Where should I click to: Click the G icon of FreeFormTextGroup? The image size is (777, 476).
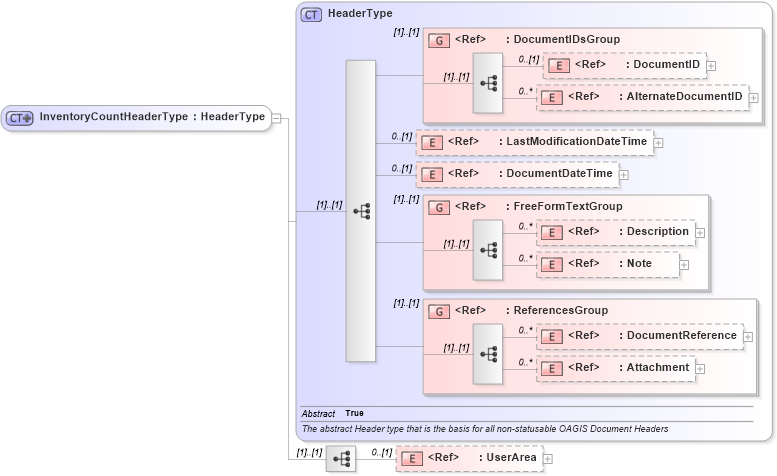coord(439,207)
